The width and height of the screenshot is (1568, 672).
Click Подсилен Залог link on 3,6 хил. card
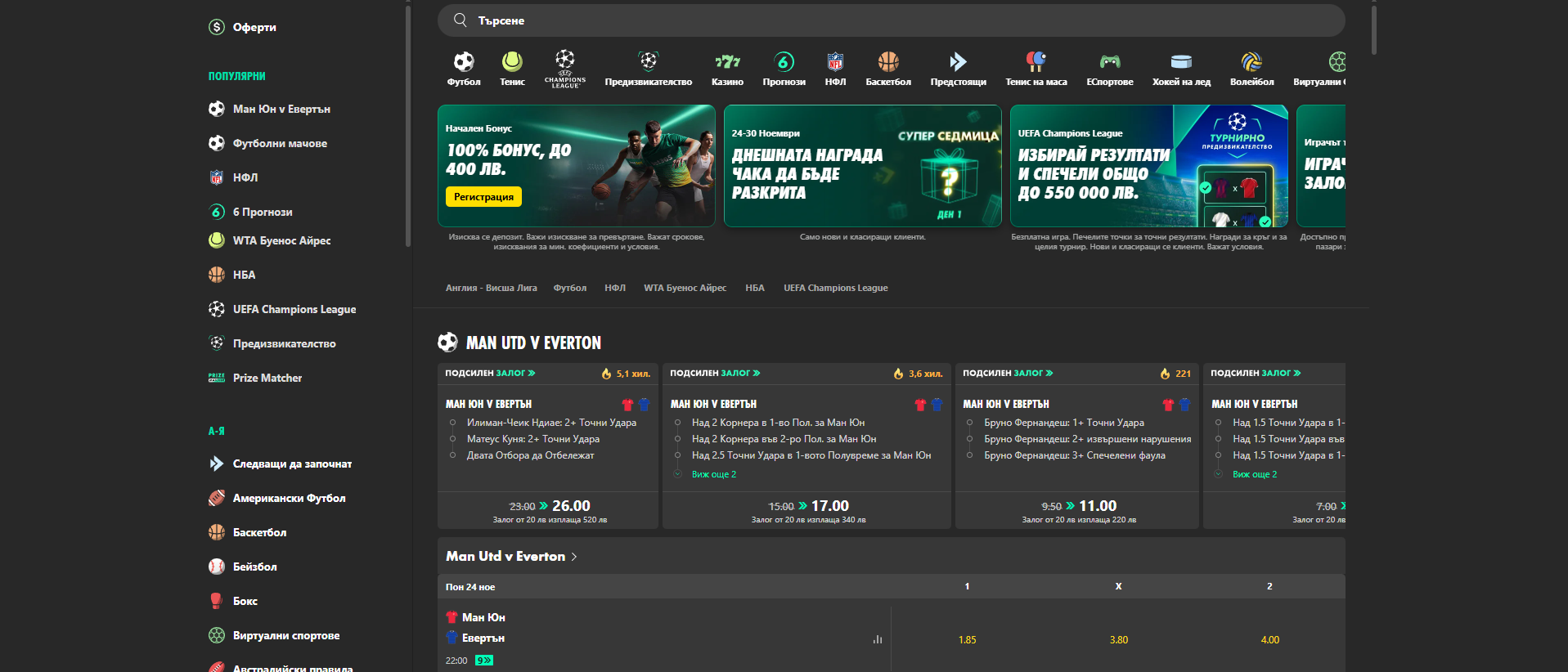[x=715, y=373]
